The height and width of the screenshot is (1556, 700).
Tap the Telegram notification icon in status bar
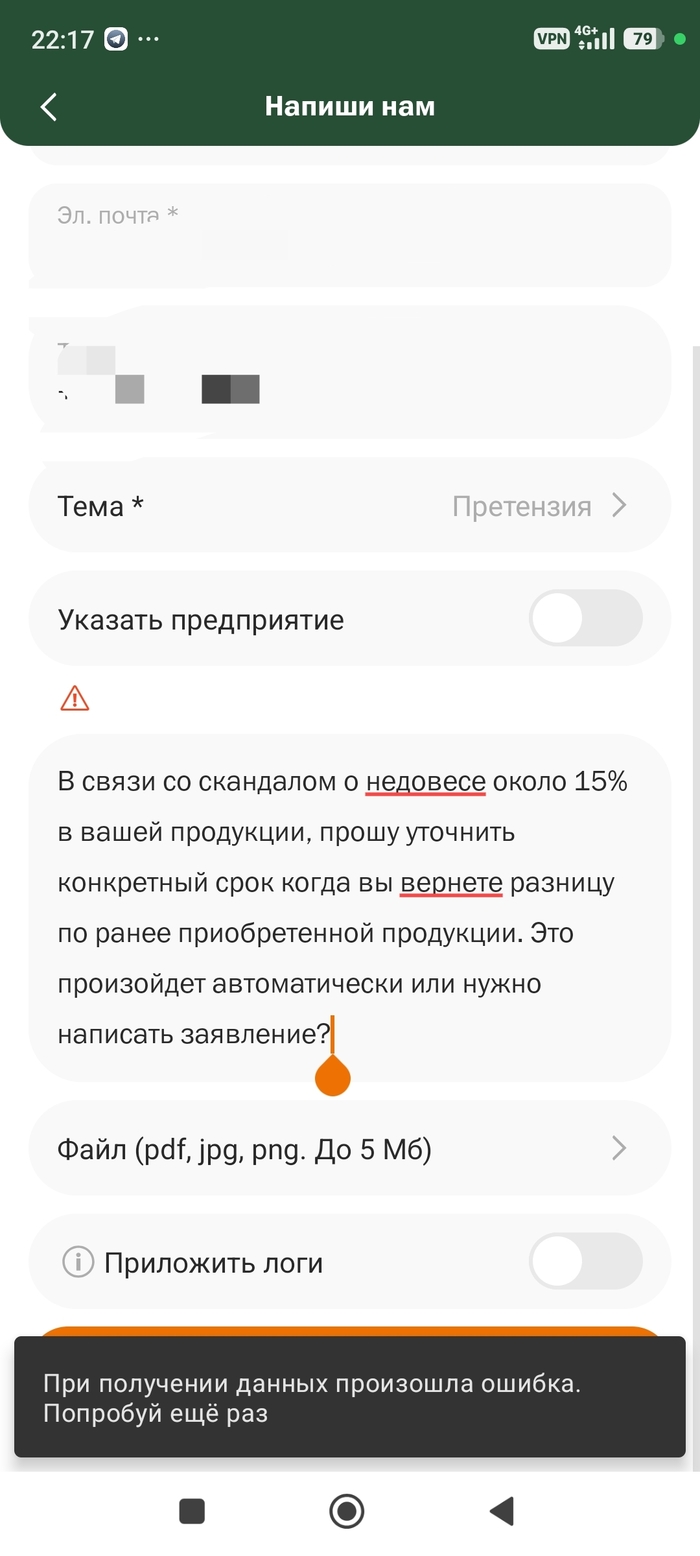point(117,40)
